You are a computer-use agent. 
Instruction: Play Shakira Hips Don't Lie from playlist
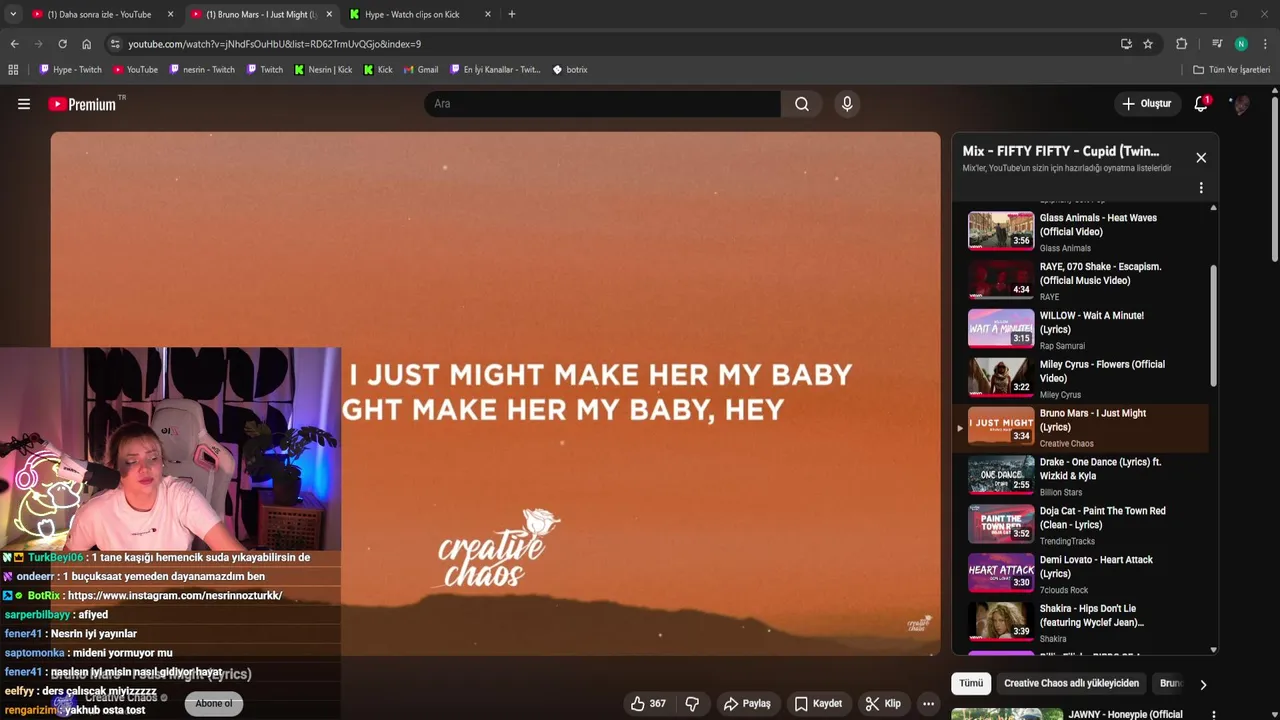tap(1080, 622)
